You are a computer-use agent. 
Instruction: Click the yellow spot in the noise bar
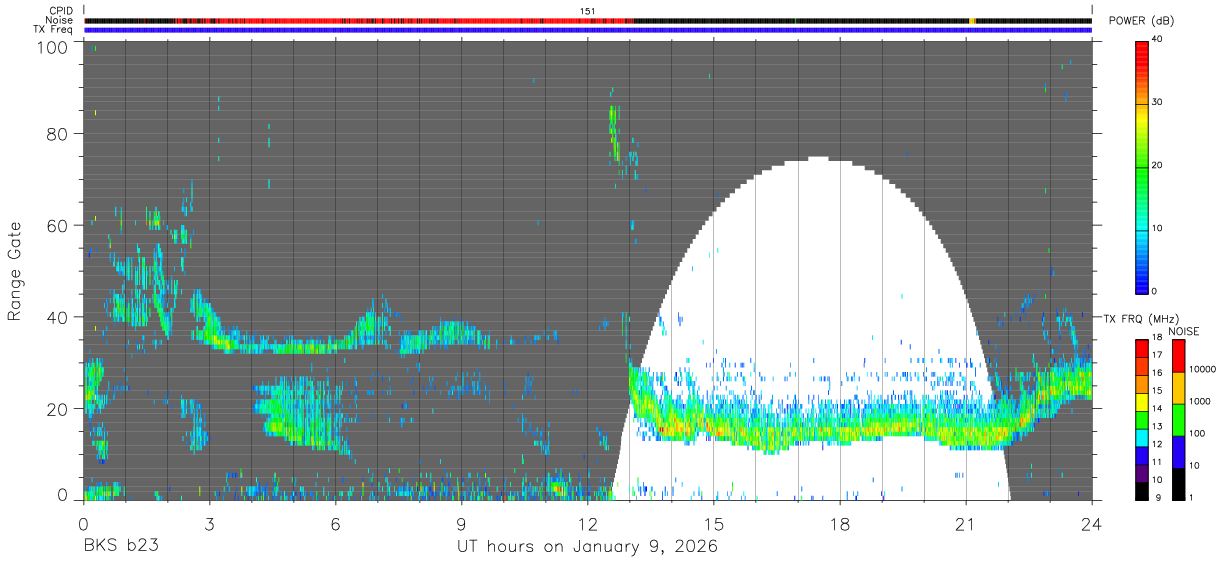coord(972,20)
